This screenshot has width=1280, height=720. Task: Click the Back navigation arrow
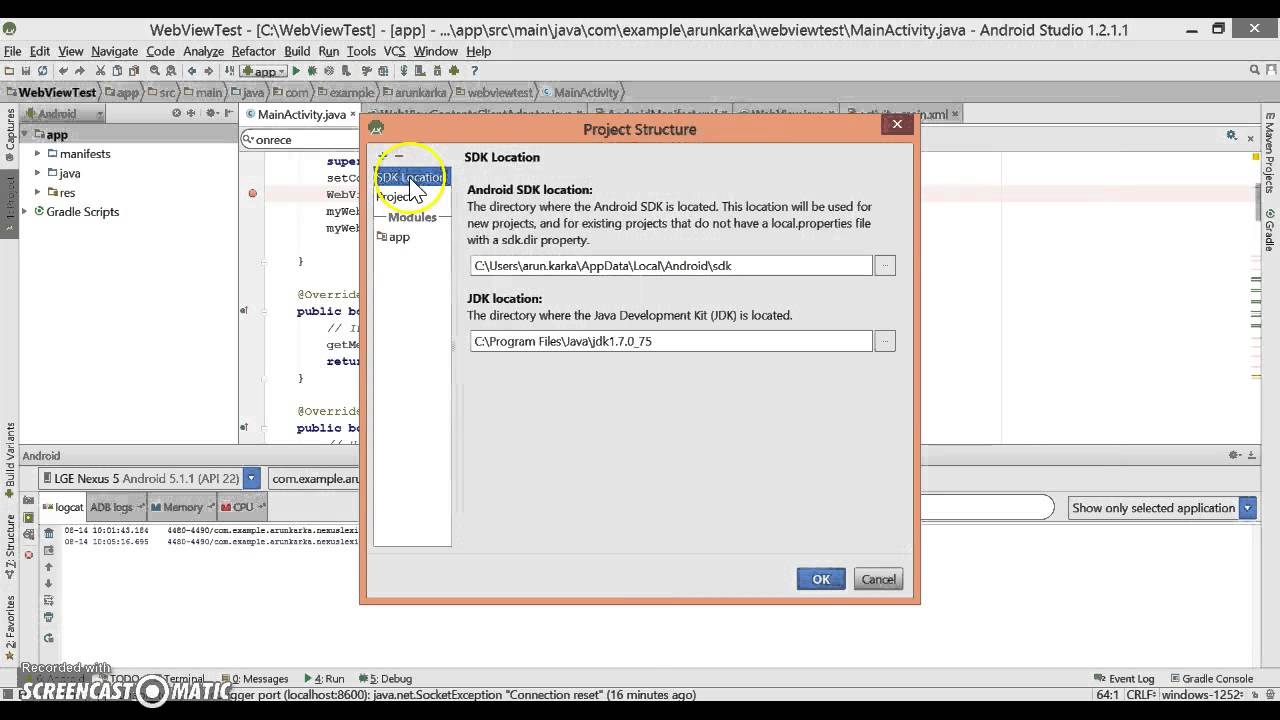coord(192,71)
